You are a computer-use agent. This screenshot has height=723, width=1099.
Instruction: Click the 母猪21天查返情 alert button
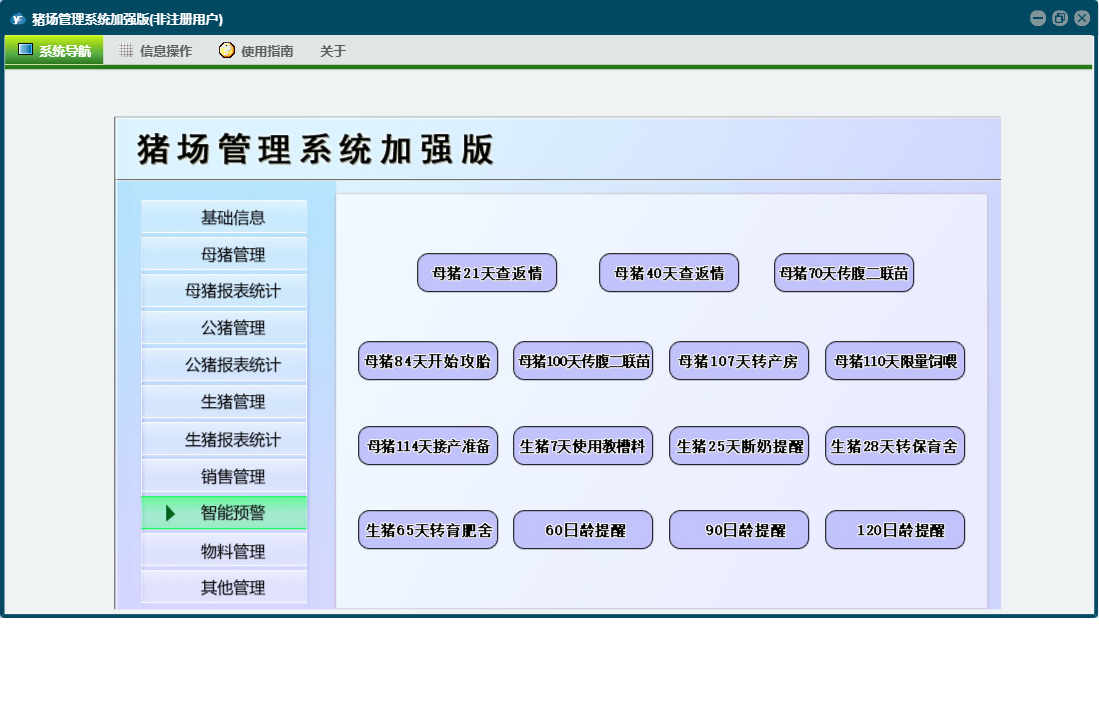(487, 273)
